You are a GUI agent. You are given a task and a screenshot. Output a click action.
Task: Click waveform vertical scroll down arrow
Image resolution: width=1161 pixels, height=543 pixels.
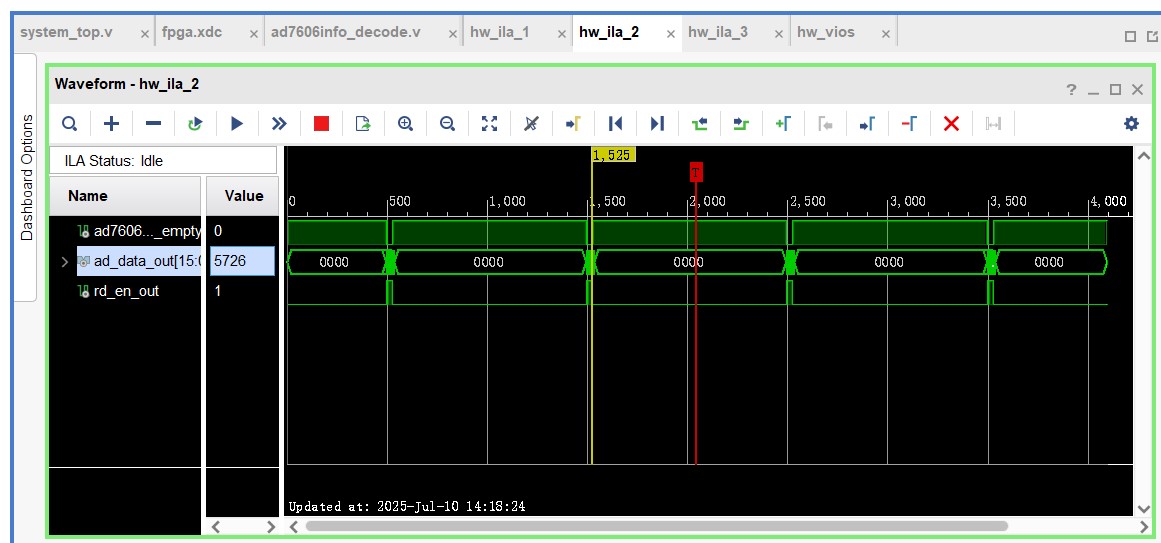point(1143,507)
